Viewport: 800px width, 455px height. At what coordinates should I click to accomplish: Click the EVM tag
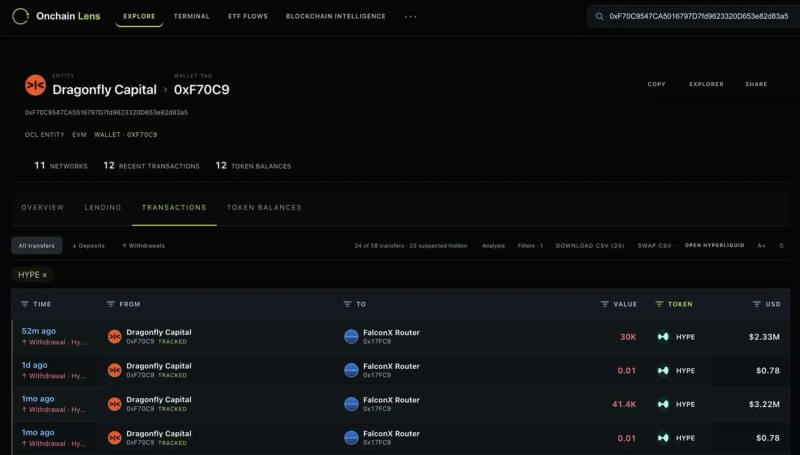(79, 135)
